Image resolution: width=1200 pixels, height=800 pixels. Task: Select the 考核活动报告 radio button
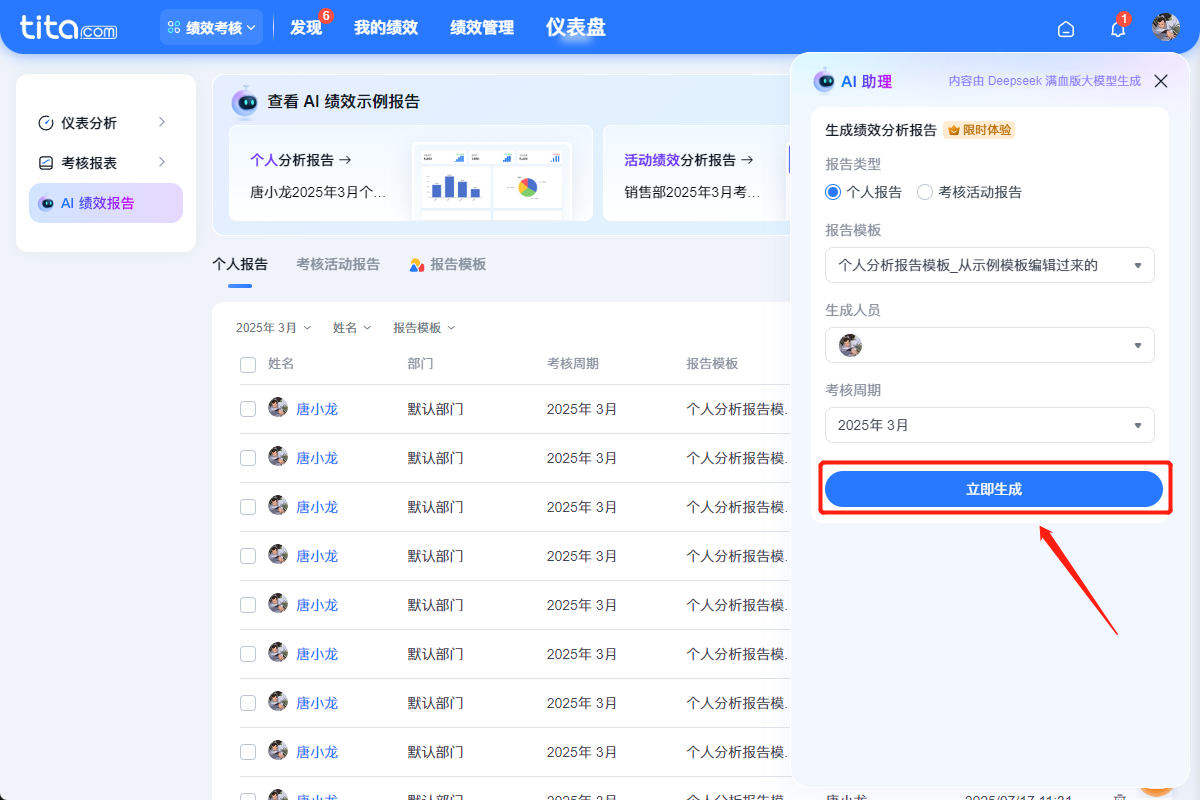[x=924, y=192]
